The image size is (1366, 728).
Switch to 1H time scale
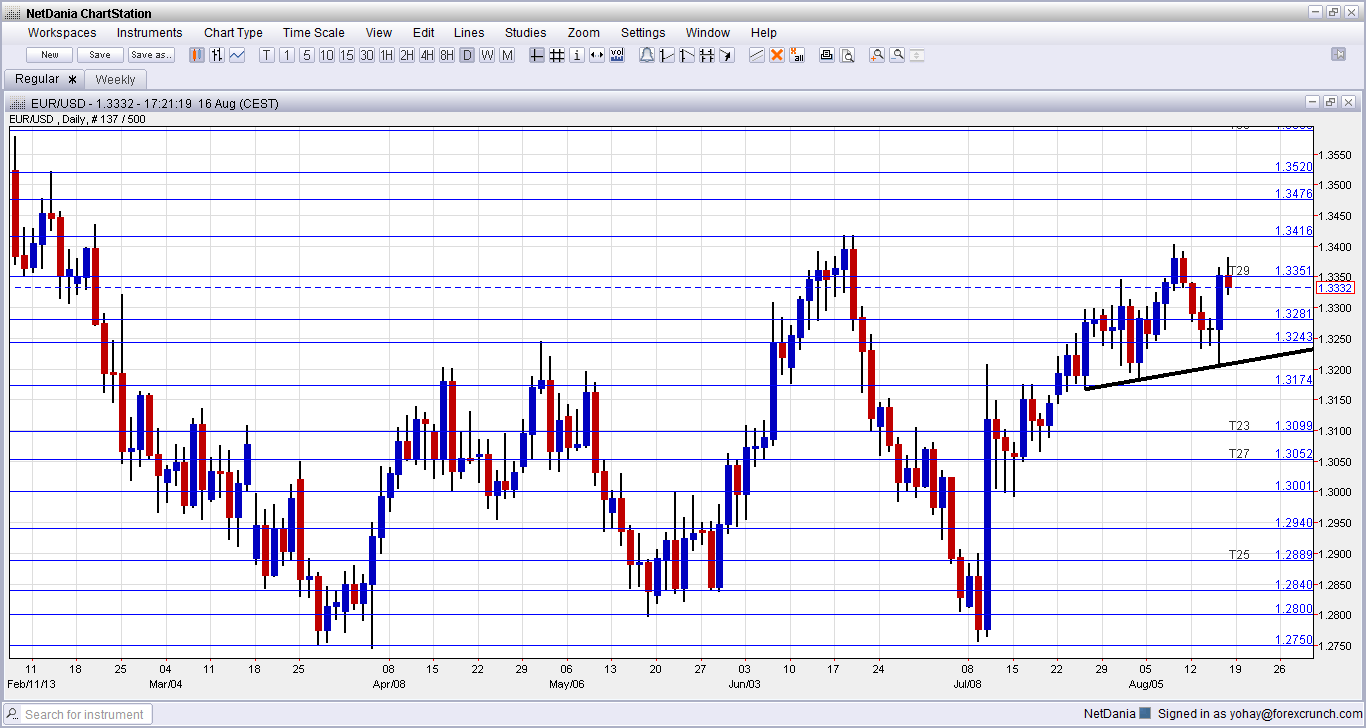tap(387, 55)
